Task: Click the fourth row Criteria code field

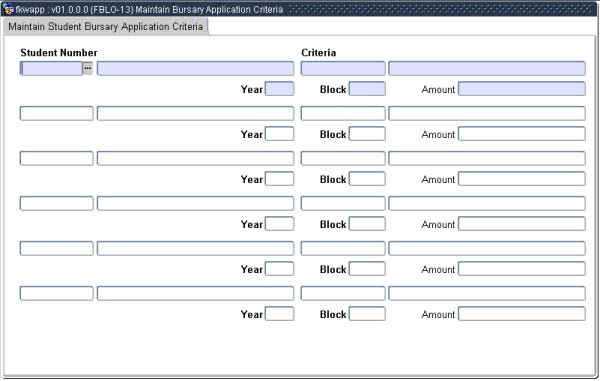Action: 343,204
